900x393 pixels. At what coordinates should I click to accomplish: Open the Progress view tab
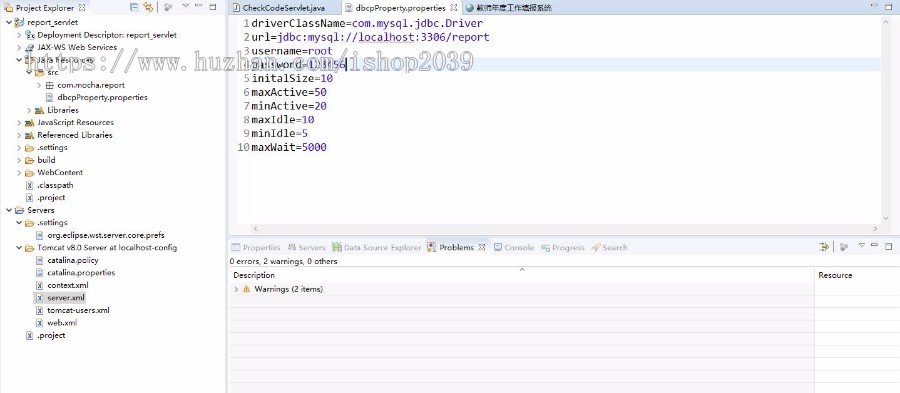(562, 248)
